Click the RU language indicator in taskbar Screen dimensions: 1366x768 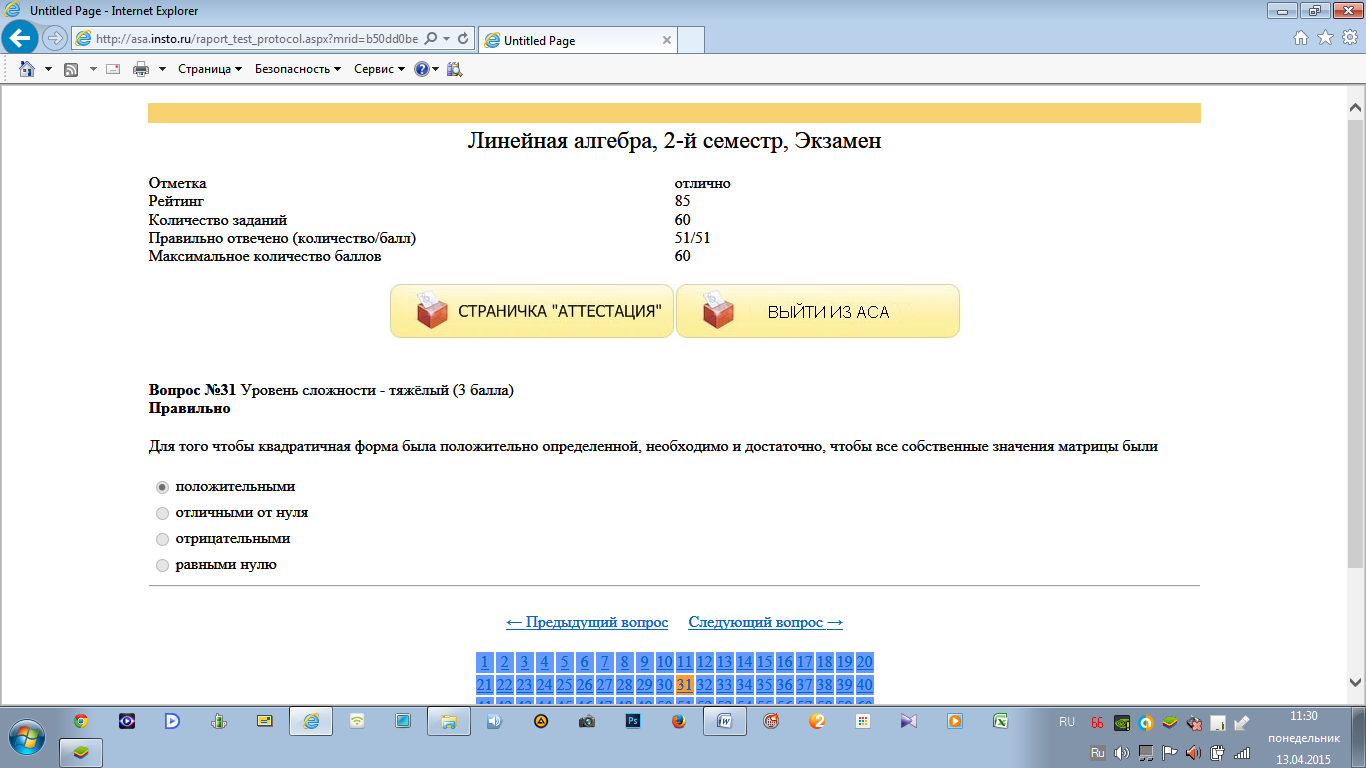(x=1067, y=721)
